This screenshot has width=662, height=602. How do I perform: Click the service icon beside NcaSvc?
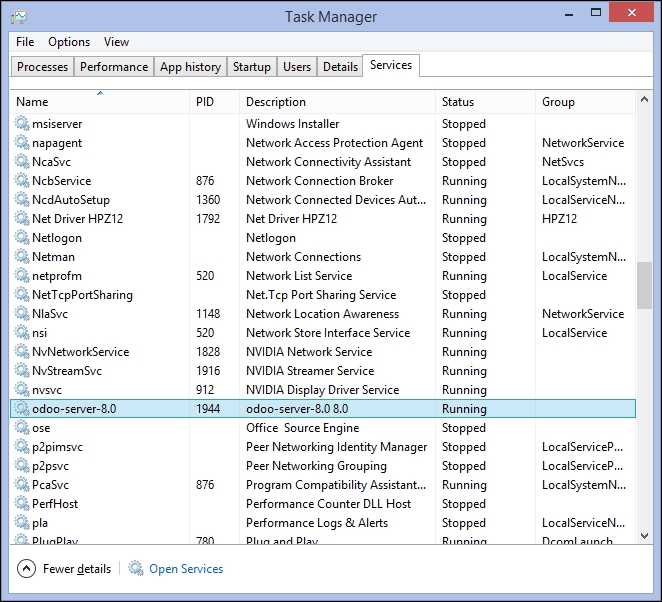[x=22, y=161]
